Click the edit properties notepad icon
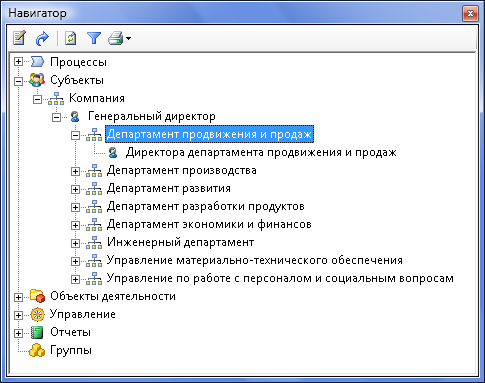Screen dimensions: 485x383 click(x=19, y=38)
